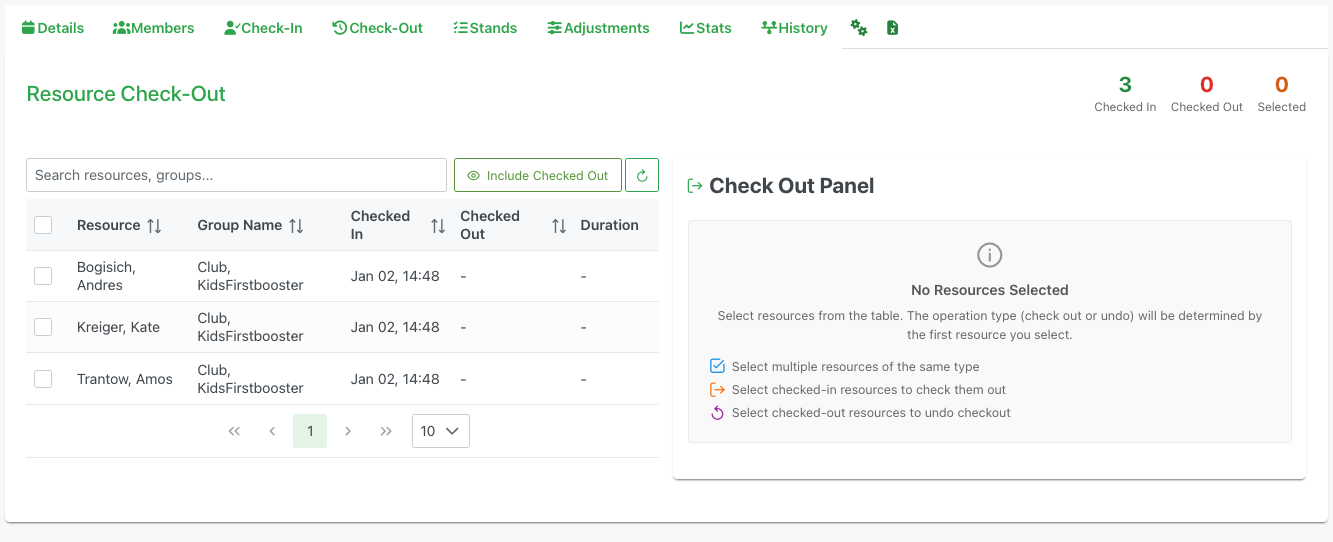
Task: Click the refresh icon button
Action: (642, 175)
